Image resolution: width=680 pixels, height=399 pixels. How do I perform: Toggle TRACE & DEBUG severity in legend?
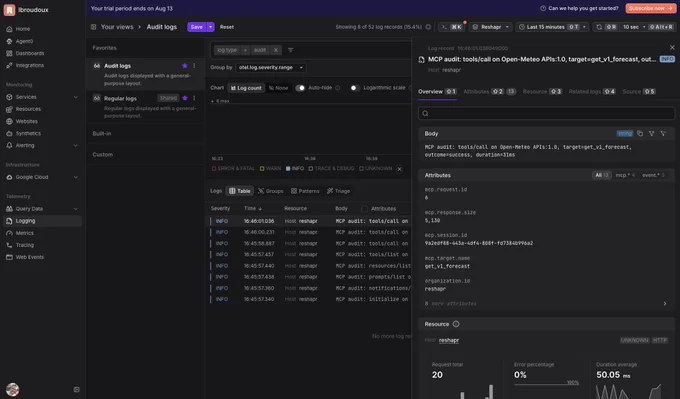(x=331, y=169)
